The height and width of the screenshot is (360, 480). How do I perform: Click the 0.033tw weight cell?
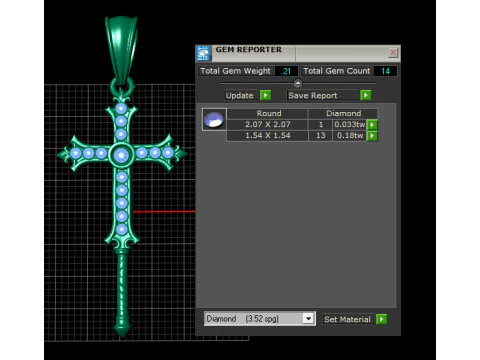point(349,124)
